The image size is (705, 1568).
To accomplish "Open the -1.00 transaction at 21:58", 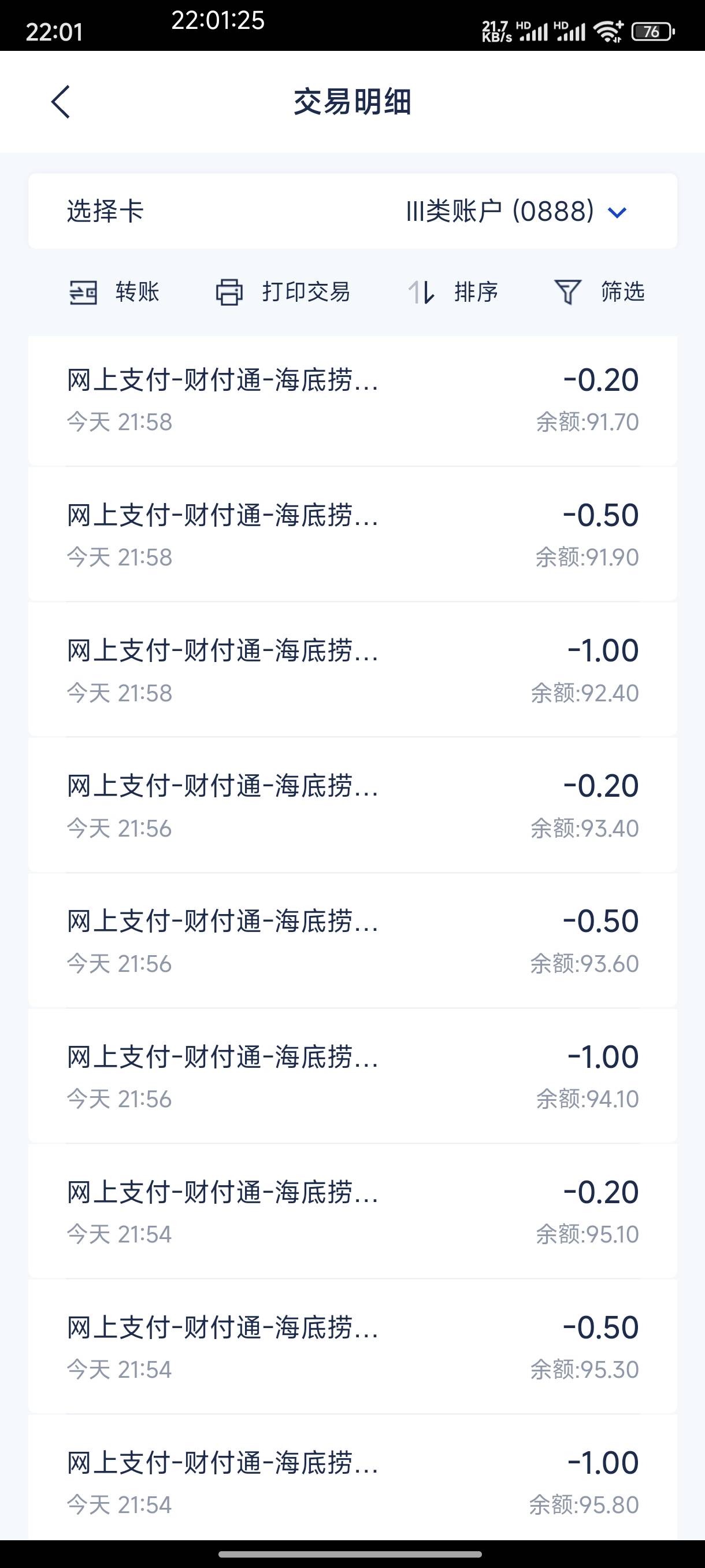I will 353,670.
